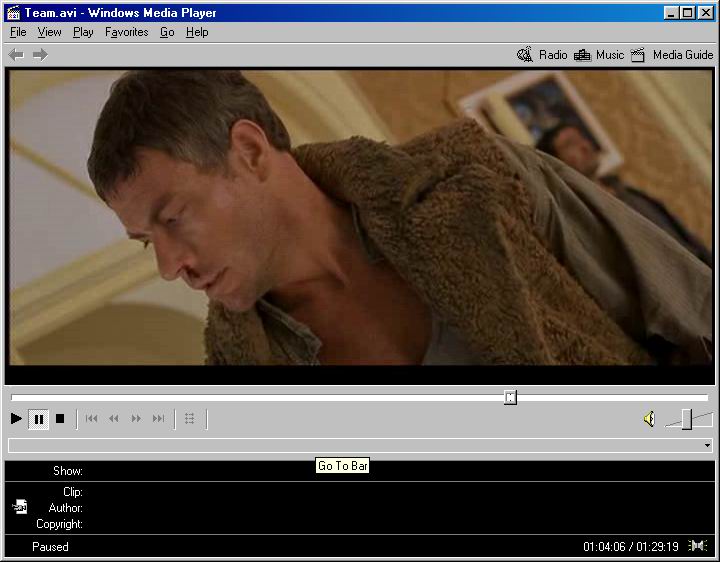Click the seek bar position thumb
The height and width of the screenshot is (562, 720).
pyautogui.click(x=510, y=397)
